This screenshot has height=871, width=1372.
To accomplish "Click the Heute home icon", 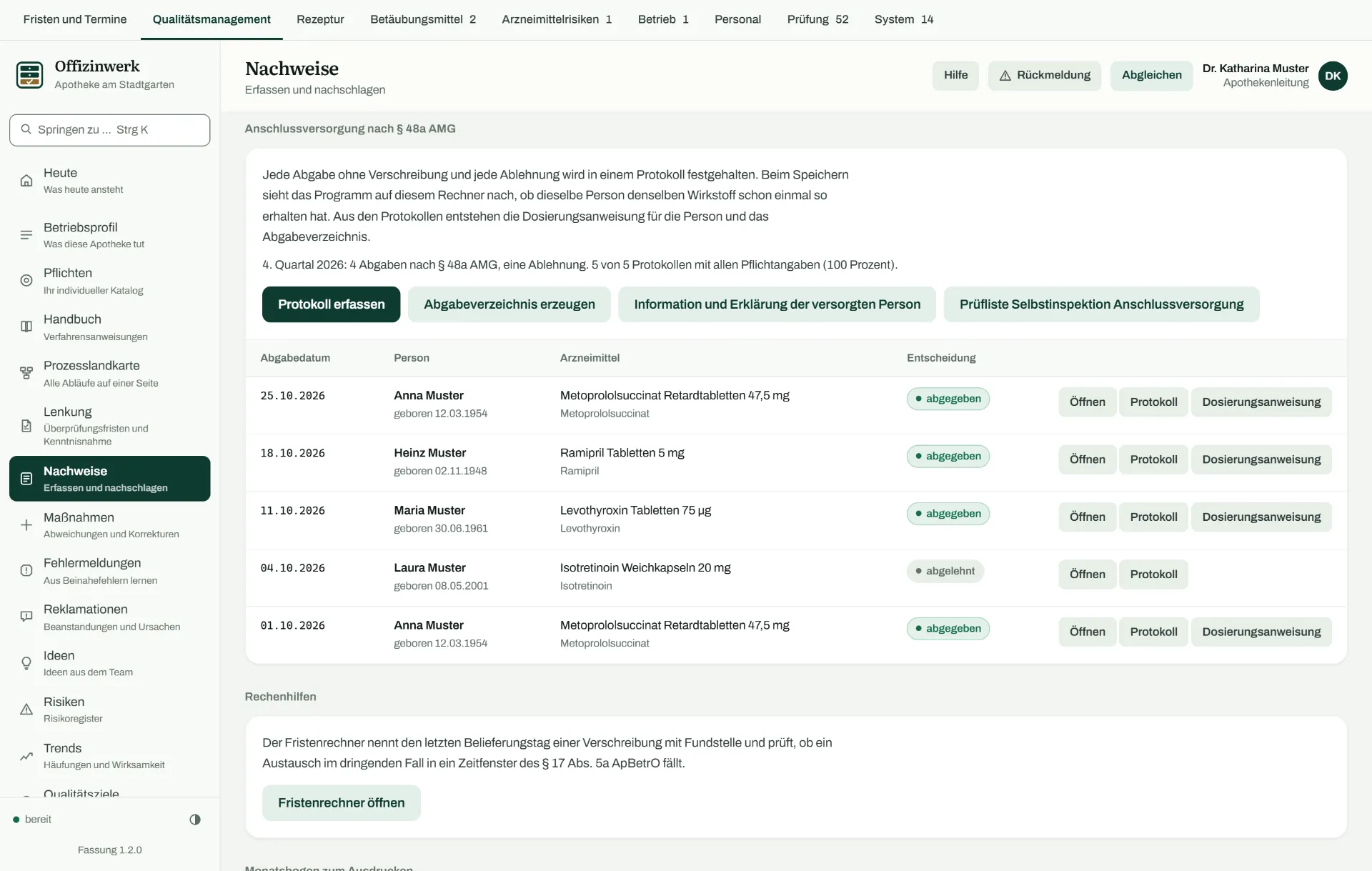I will [x=26, y=180].
